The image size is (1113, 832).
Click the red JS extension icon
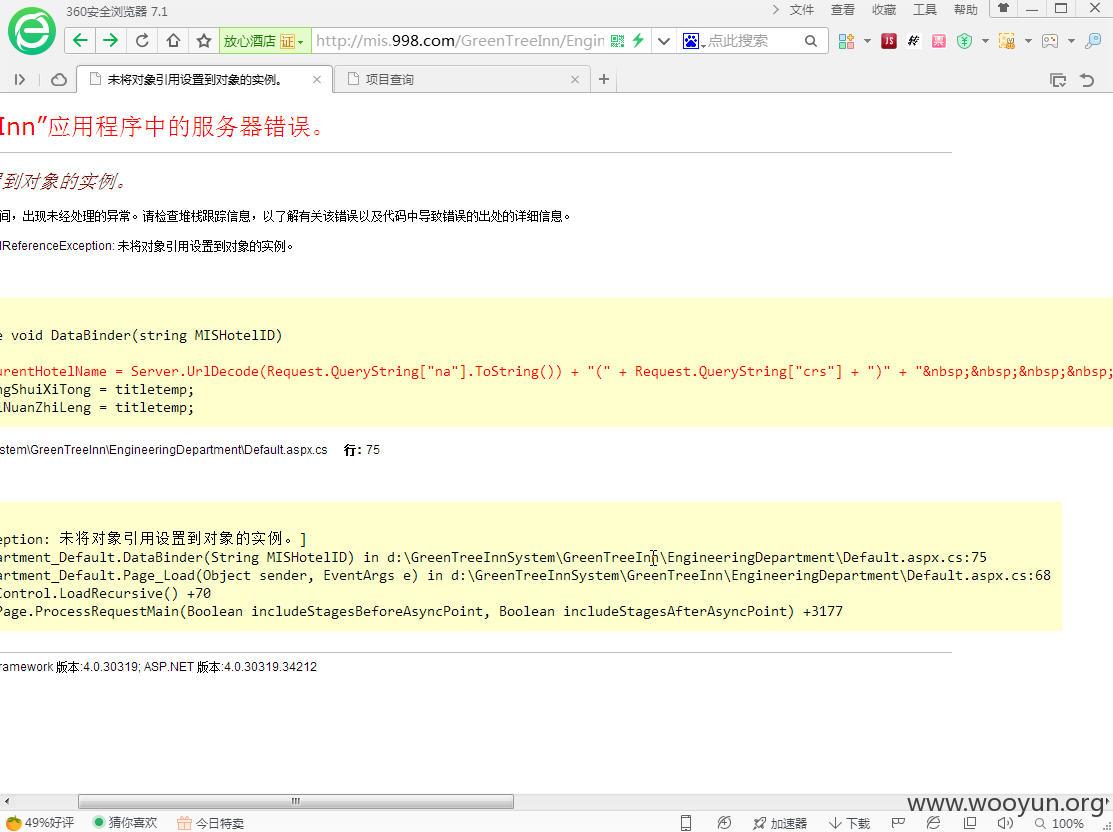[x=889, y=41]
